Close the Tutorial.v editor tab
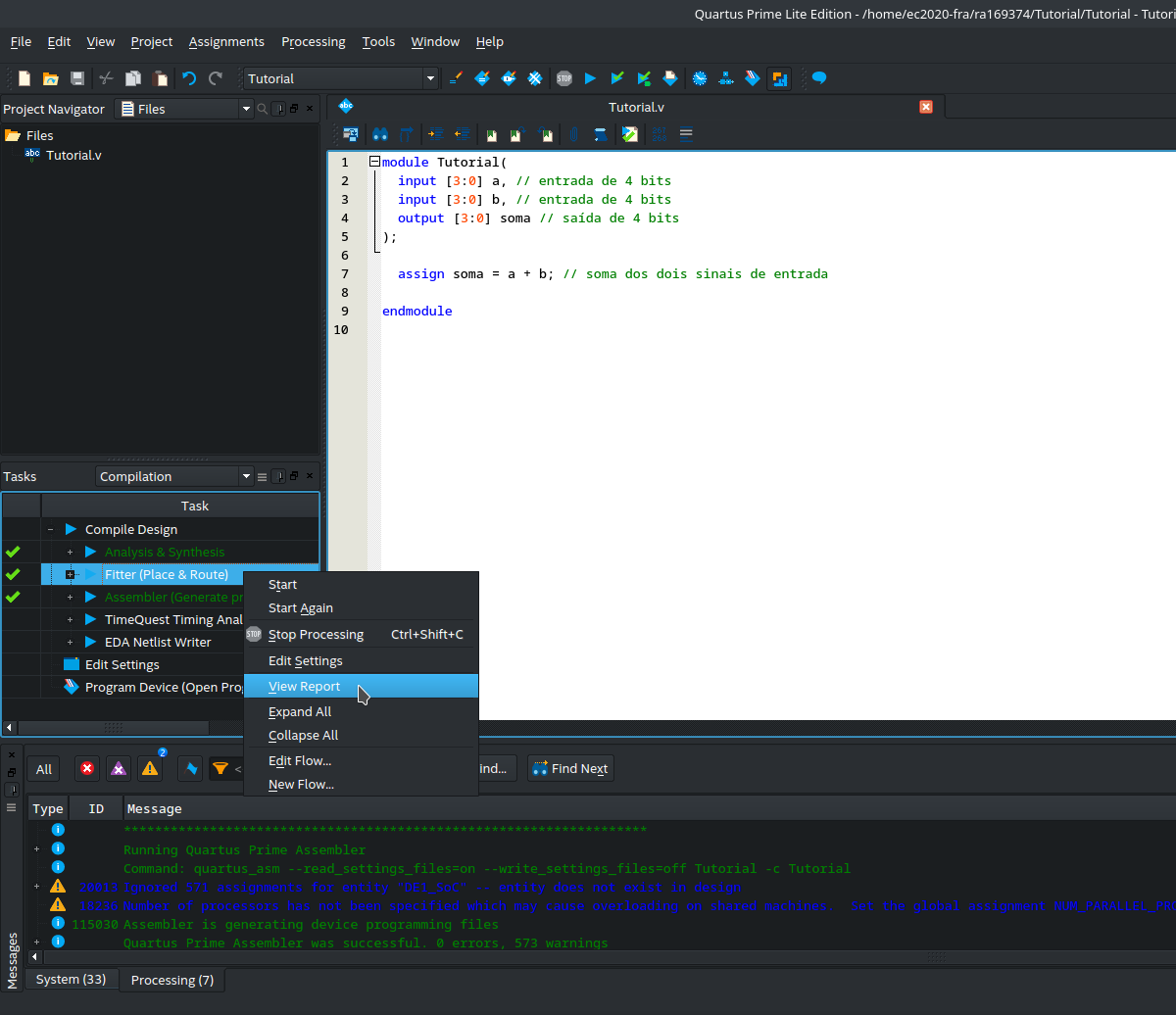This screenshot has height=1015, width=1176. (x=926, y=107)
